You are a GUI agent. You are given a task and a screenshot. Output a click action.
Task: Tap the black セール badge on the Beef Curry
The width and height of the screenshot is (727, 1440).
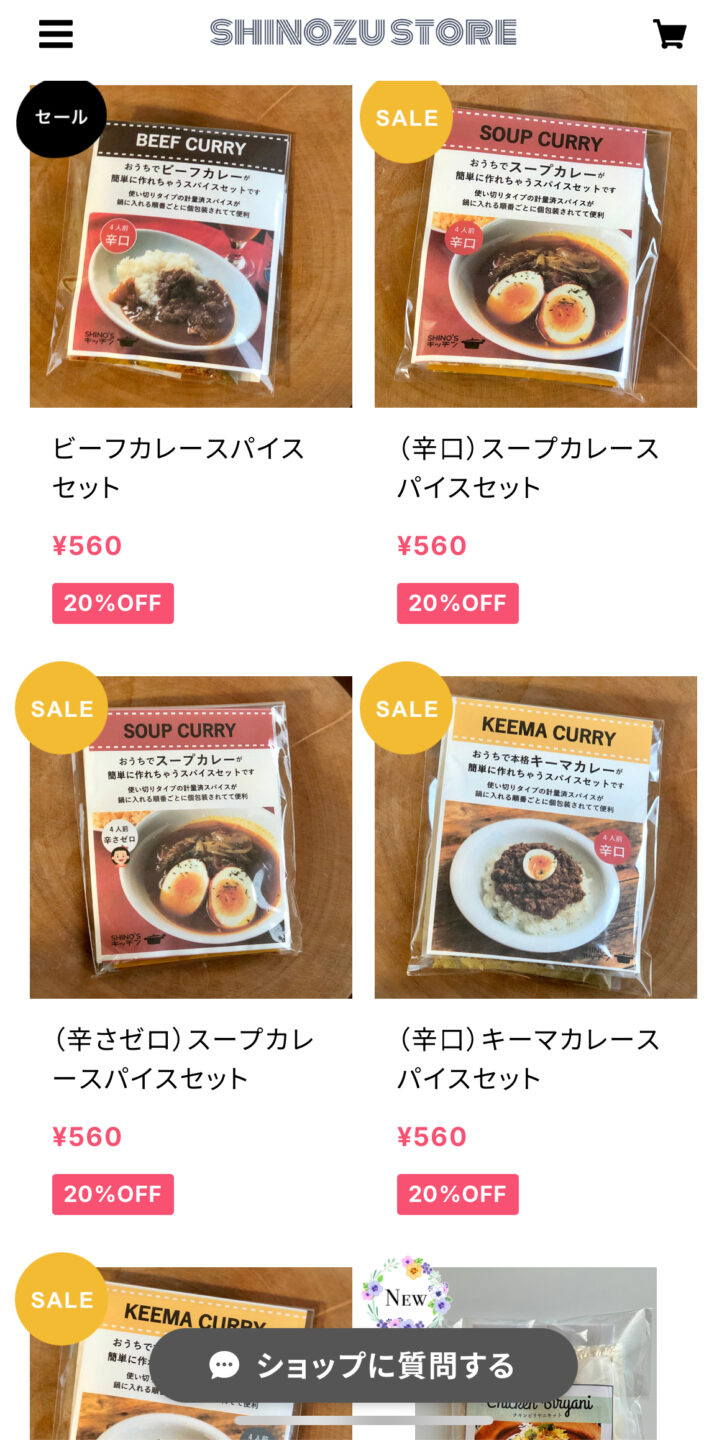[61, 117]
